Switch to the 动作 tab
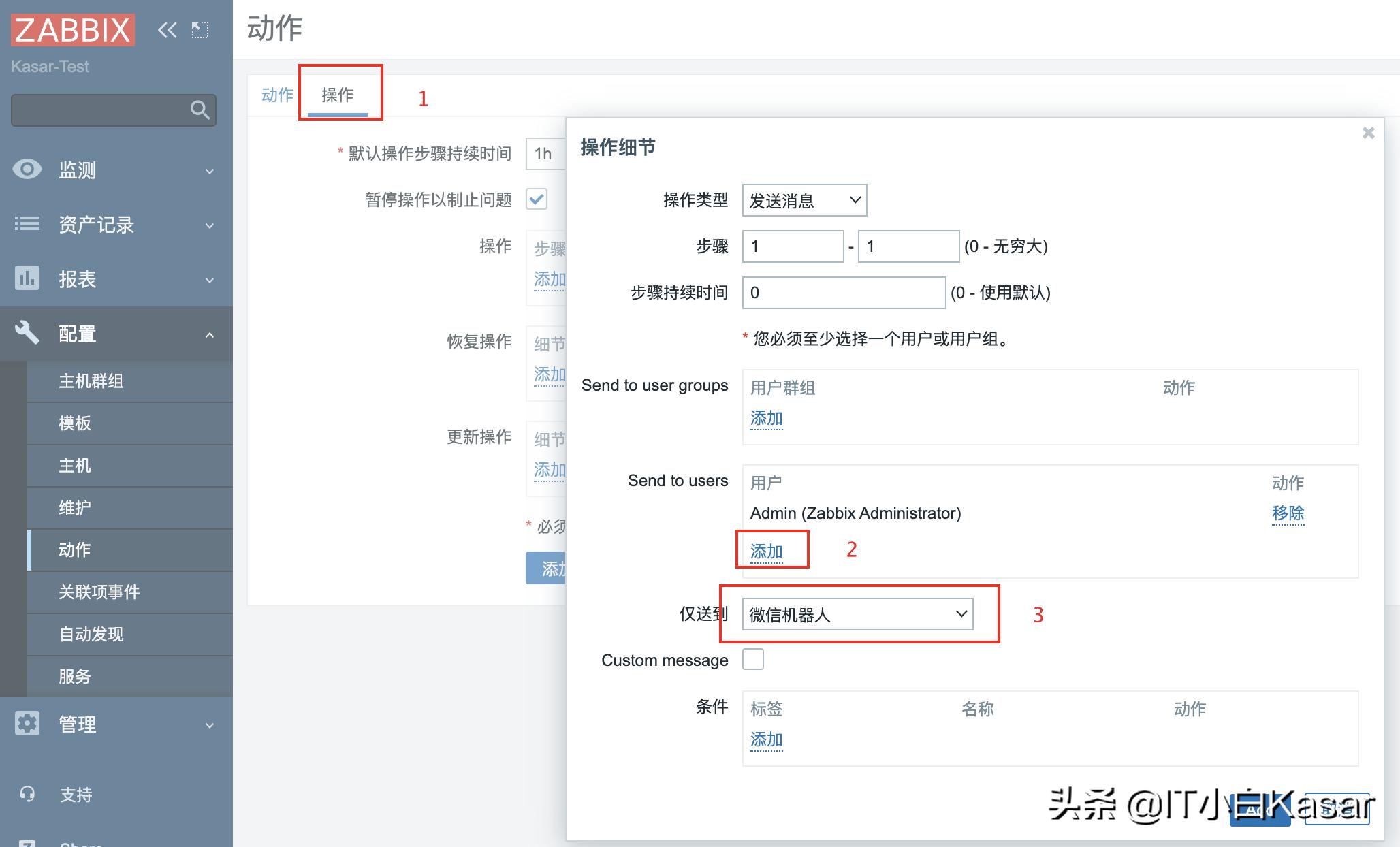Viewport: 1400px width, 847px height. [x=276, y=95]
